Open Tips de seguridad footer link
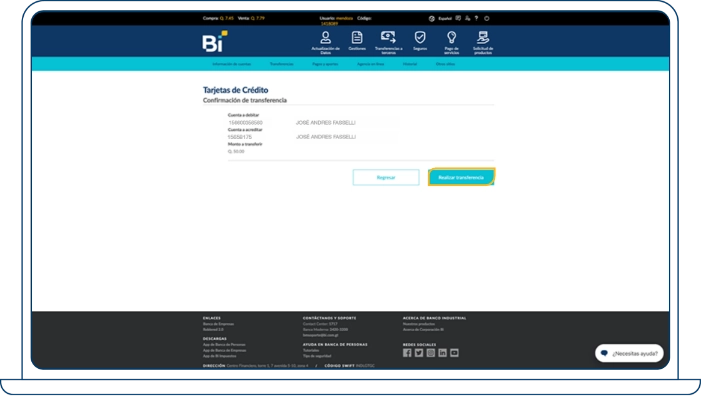 click(317, 356)
